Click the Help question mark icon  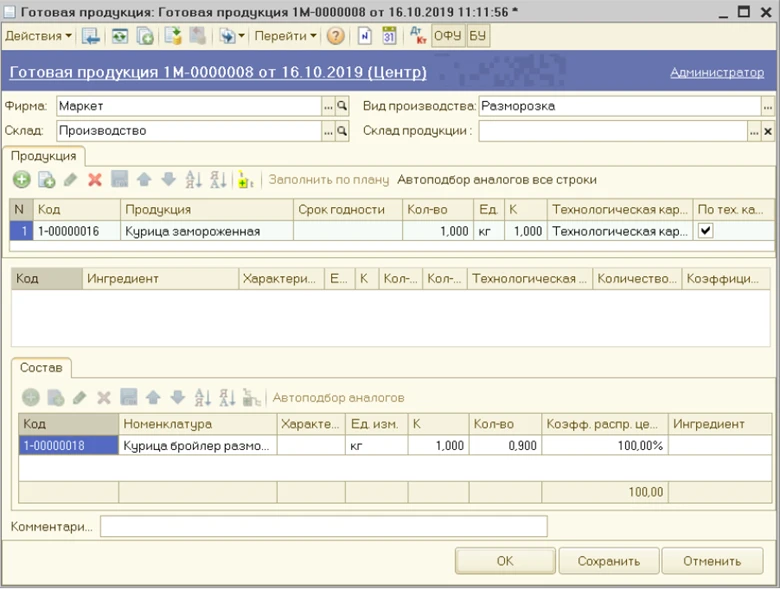coord(335,36)
